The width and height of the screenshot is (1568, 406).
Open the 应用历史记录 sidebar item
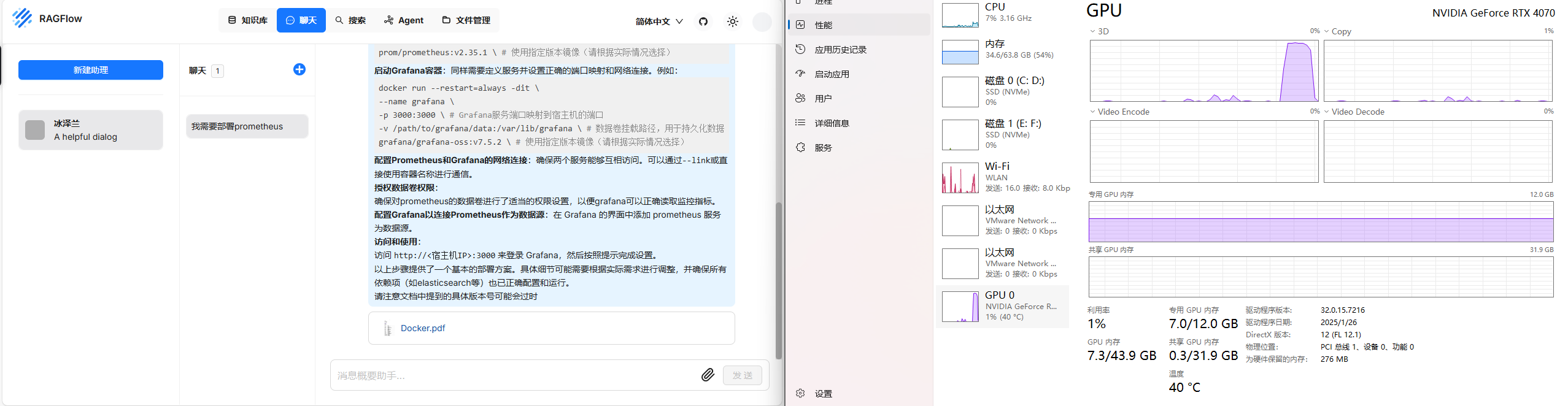click(x=840, y=50)
